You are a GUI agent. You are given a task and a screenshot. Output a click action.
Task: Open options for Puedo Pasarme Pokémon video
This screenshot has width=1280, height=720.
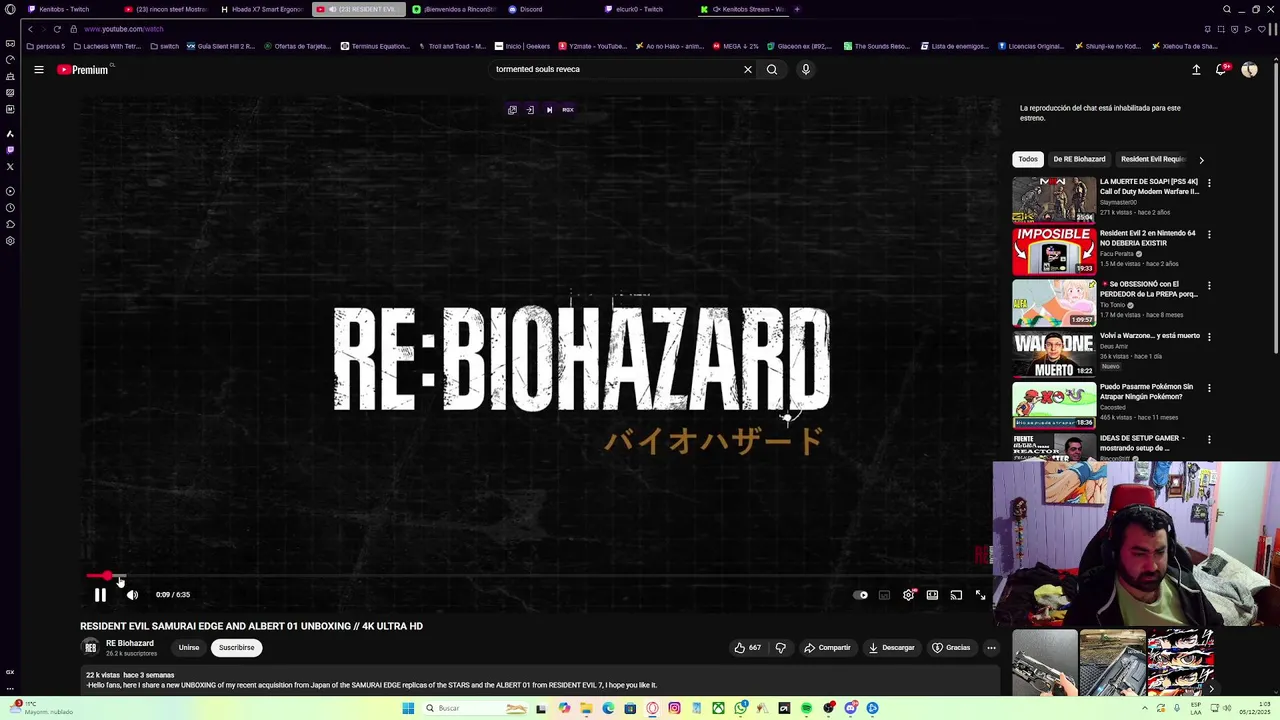click(x=1209, y=388)
